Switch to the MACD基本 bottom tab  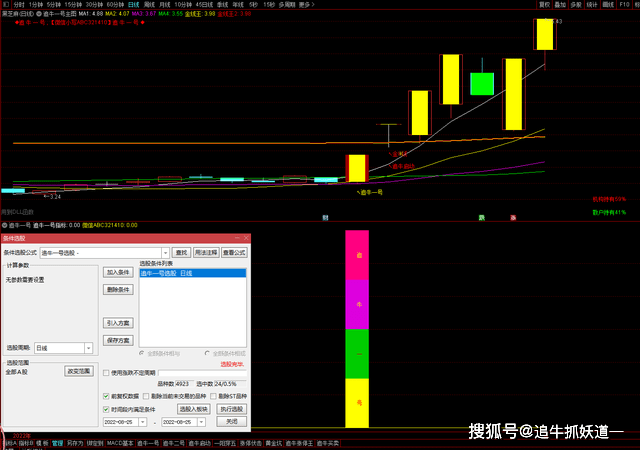(119, 443)
